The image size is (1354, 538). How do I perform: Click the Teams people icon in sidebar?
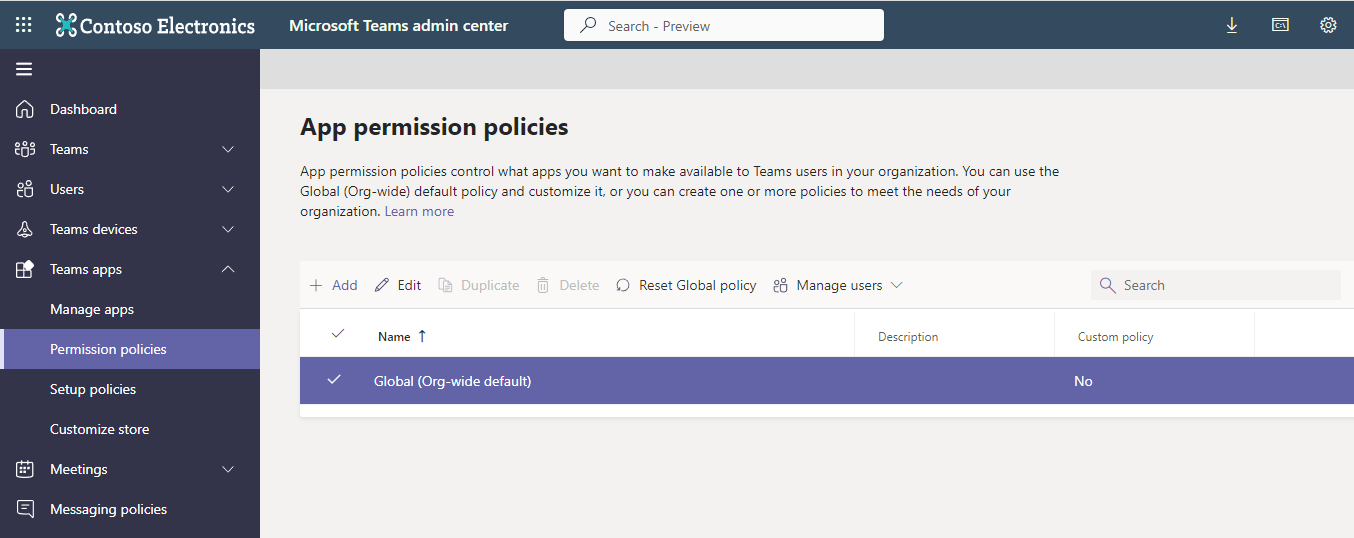(25, 149)
